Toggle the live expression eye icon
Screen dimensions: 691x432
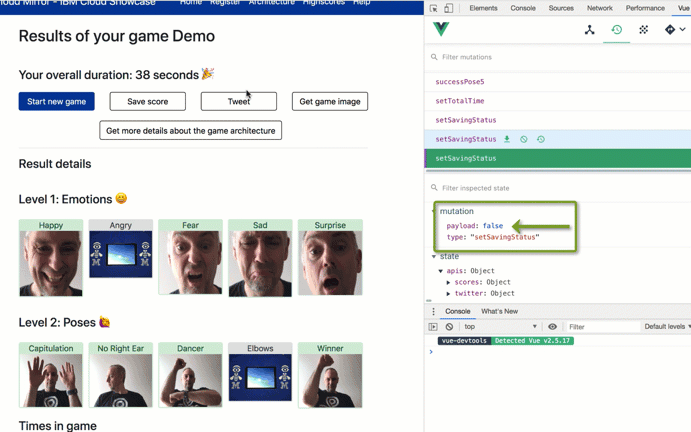pos(552,327)
